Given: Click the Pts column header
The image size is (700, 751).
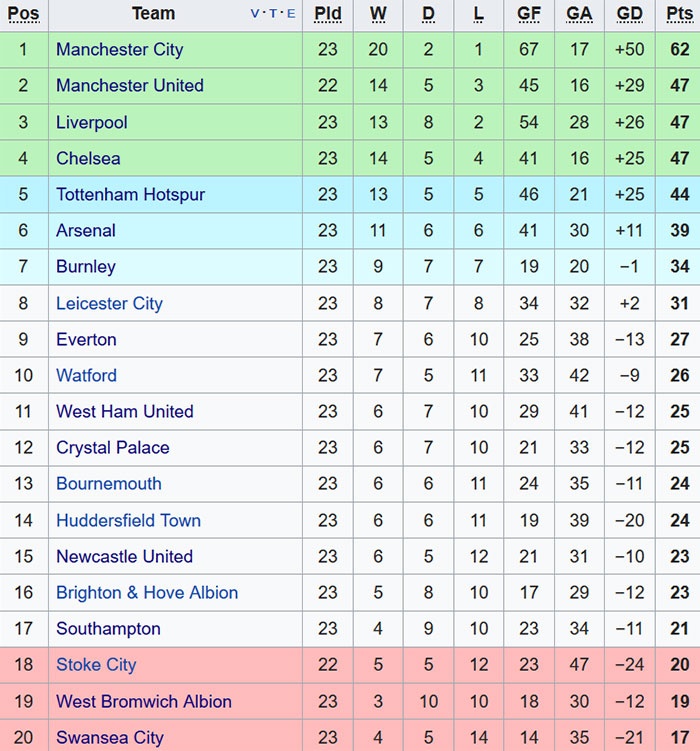Looking at the screenshot, I should (679, 14).
